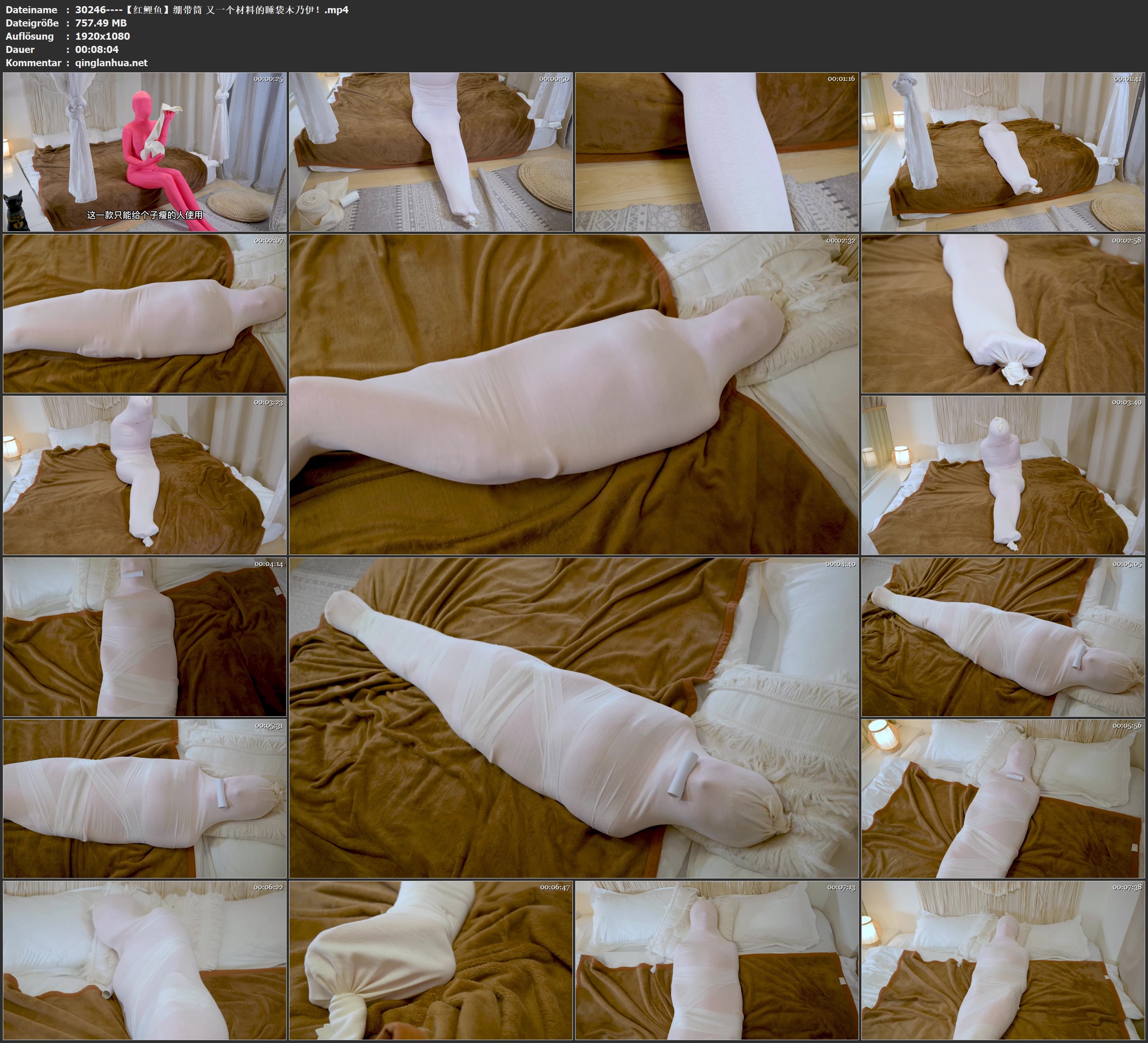Open the 00:04:14 thumbnail
This screenshot has width=1148, height=1043.
pyautogui.click(x=145, y=636)
